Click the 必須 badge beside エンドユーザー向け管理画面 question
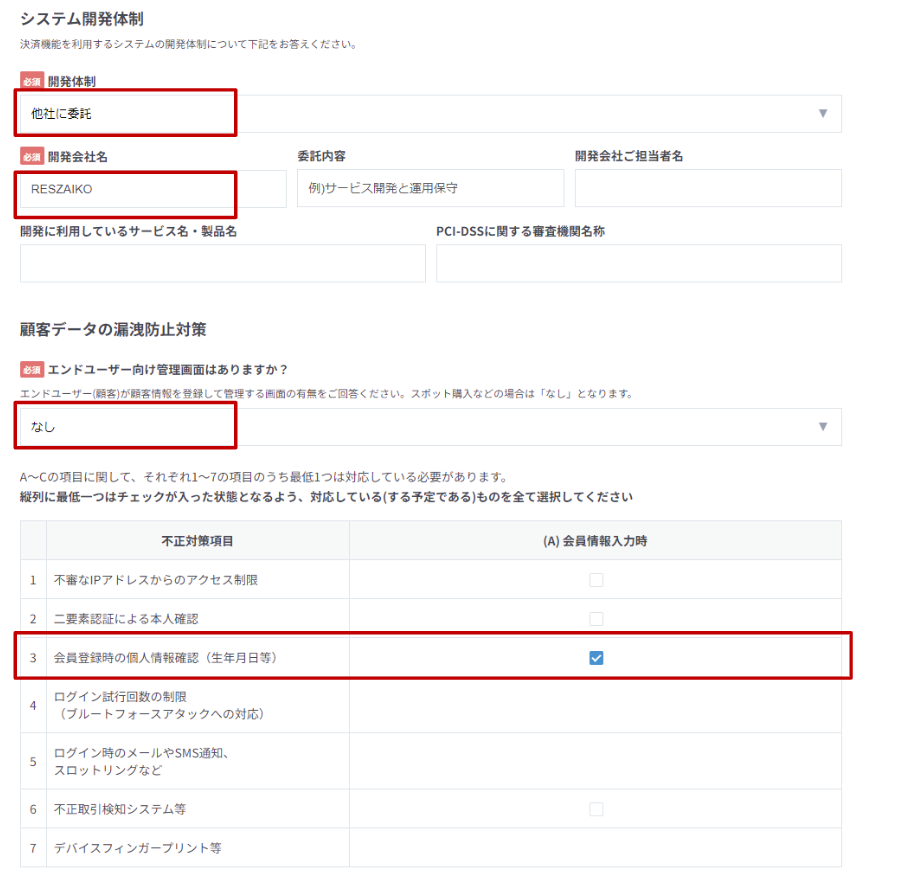Screen dimensions: 916x885 pyautogui.click(x=32, y=369)
